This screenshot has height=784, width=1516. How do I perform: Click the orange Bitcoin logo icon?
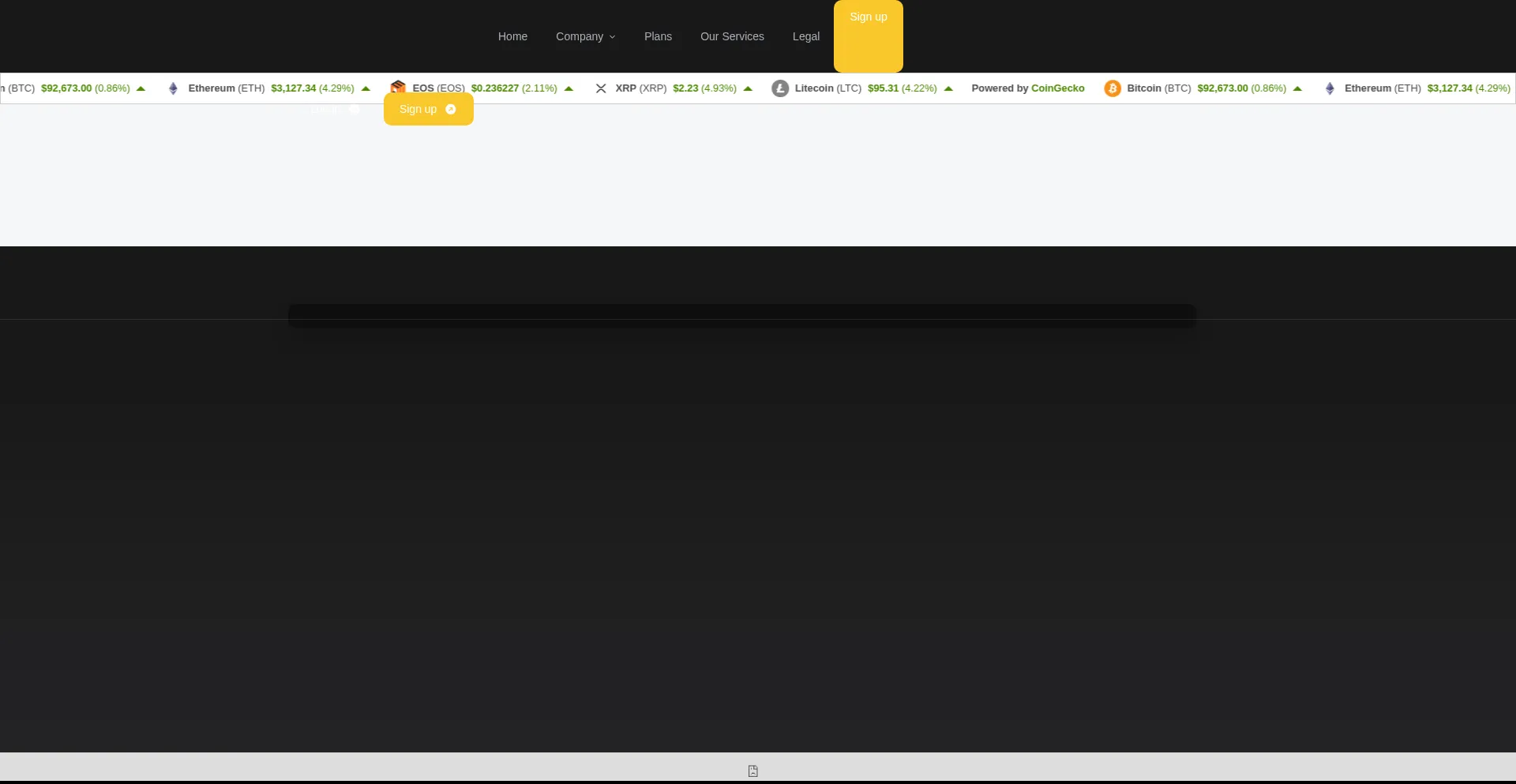click(1113, 88)
